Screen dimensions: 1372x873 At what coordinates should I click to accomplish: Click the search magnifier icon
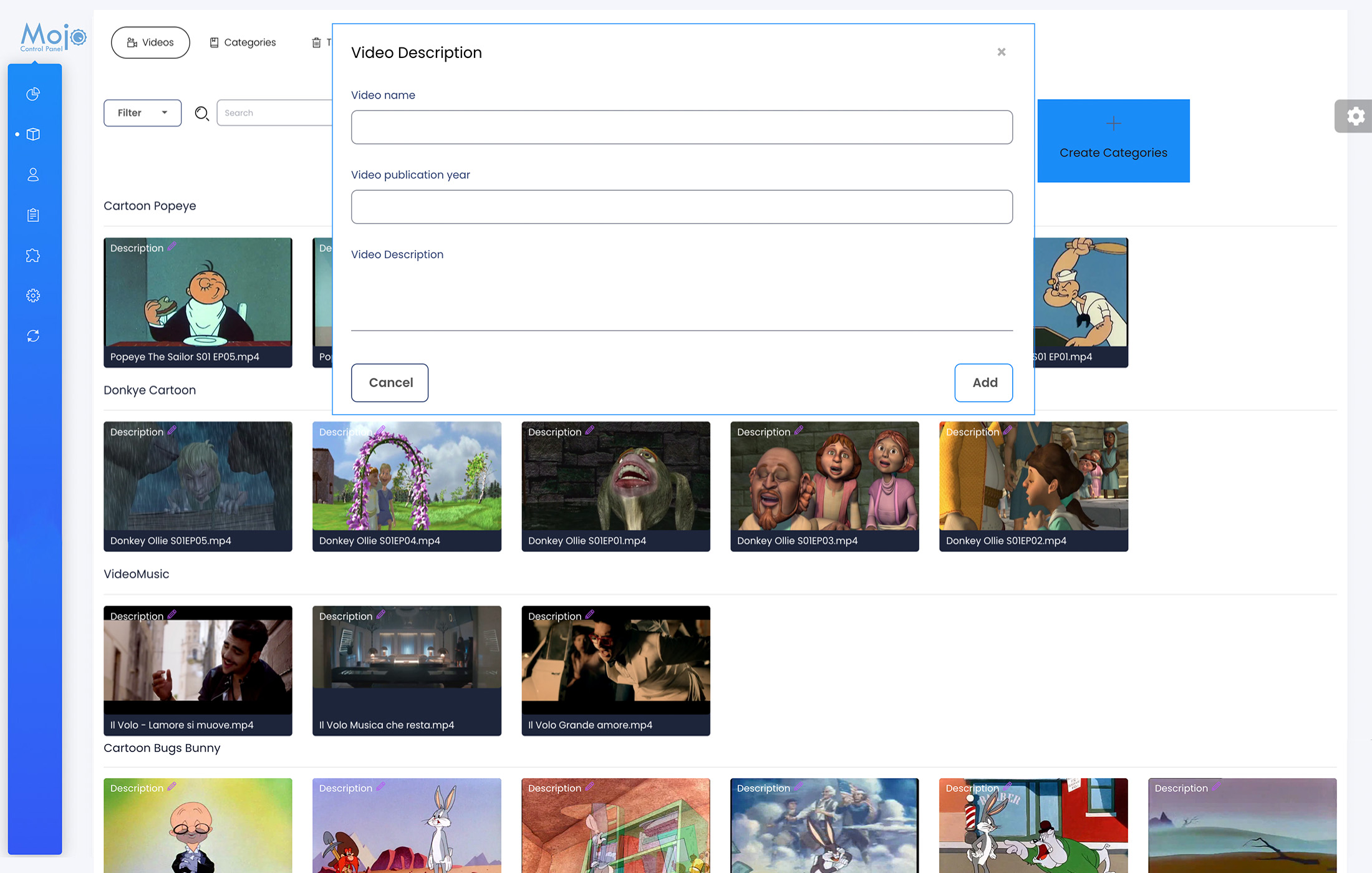click(201, 113)
